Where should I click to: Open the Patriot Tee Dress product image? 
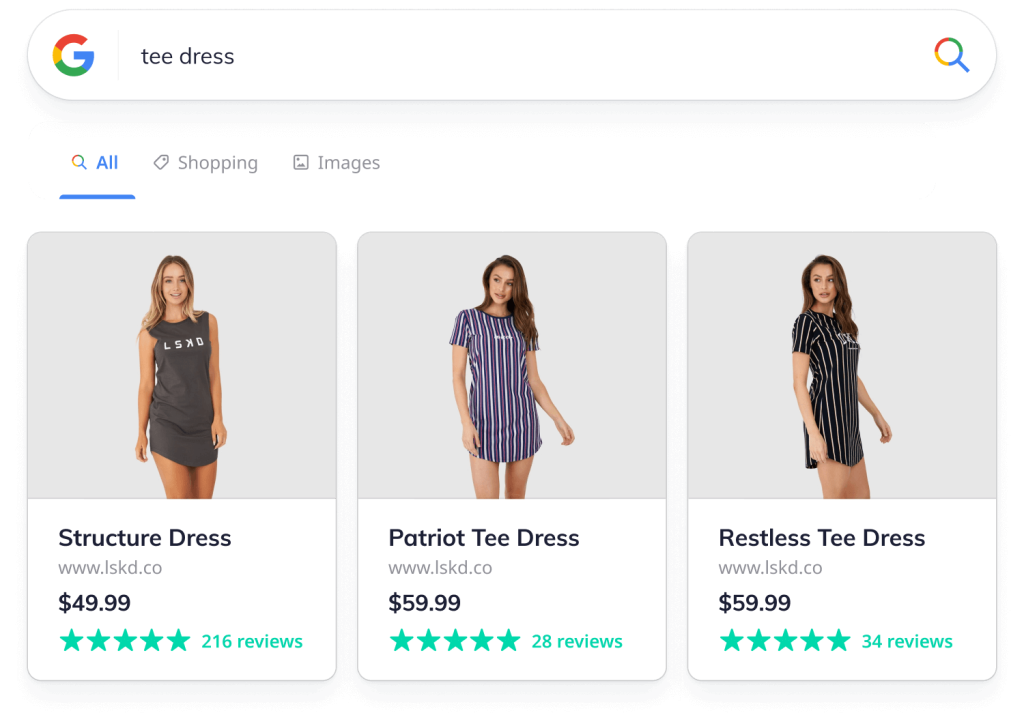pyautogui.click(x=512, y=366)
